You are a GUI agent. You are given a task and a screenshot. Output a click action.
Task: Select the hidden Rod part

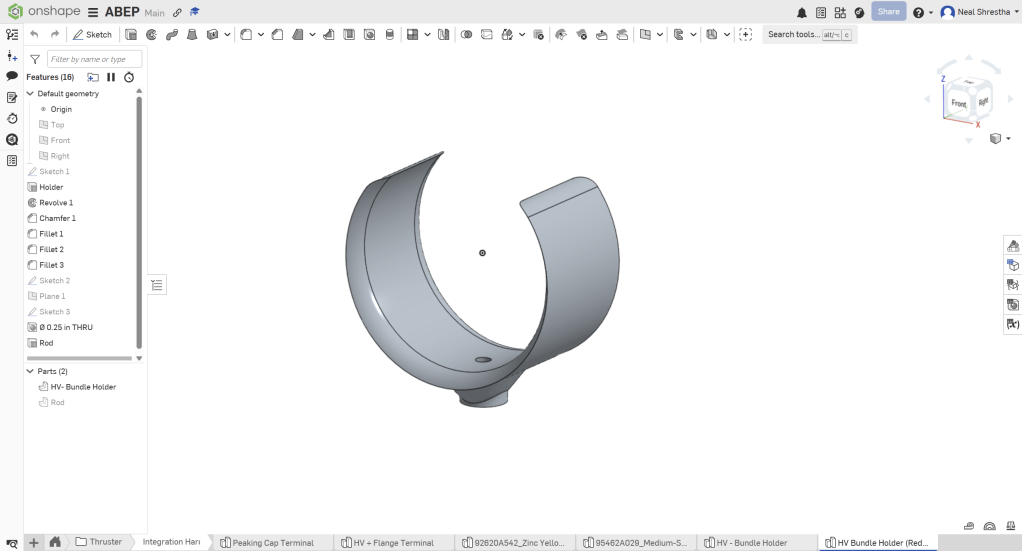pyautogui.click(x=57, y=402)
